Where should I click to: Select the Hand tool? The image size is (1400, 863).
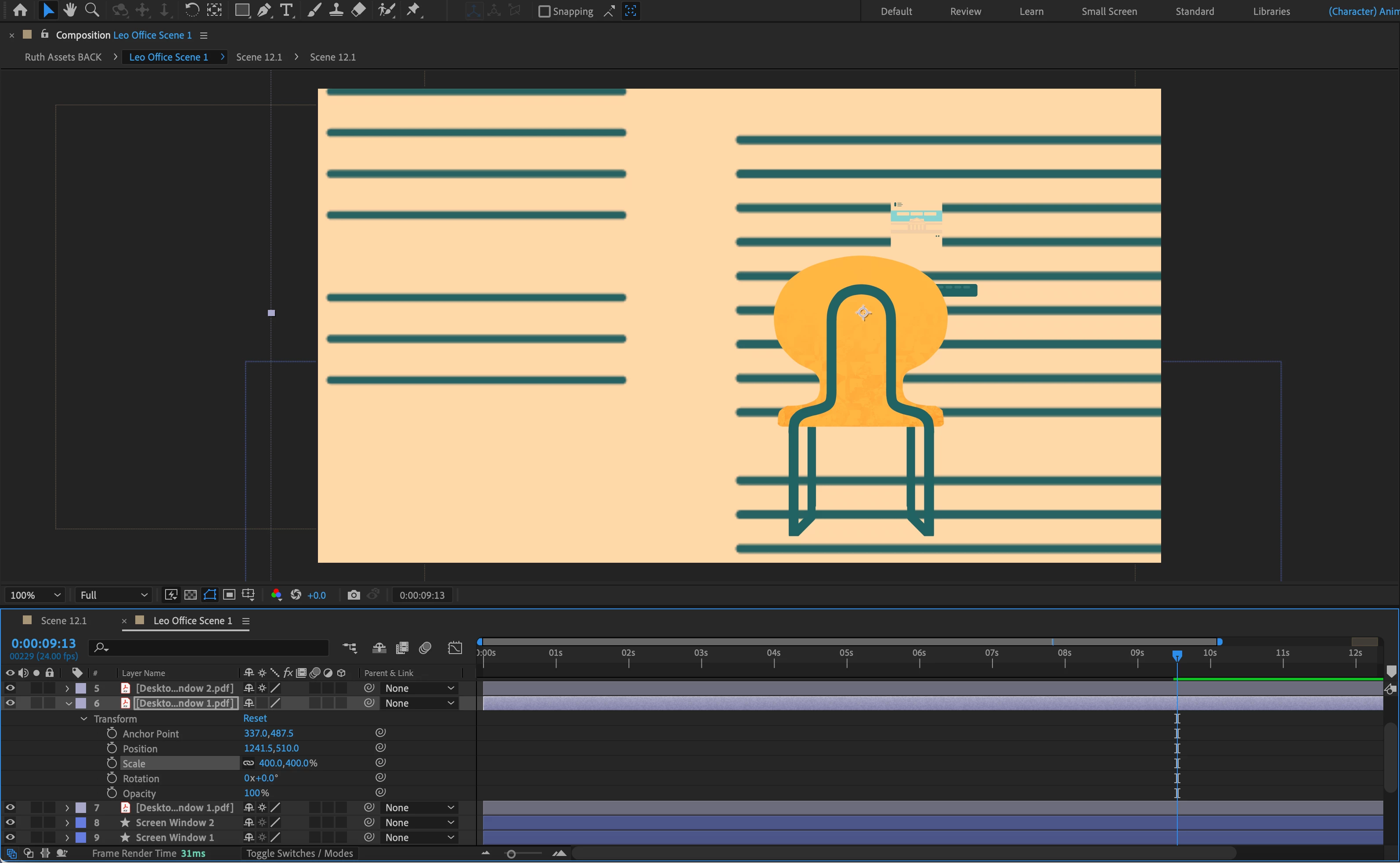pyautogui.click(x=70, y=10)
